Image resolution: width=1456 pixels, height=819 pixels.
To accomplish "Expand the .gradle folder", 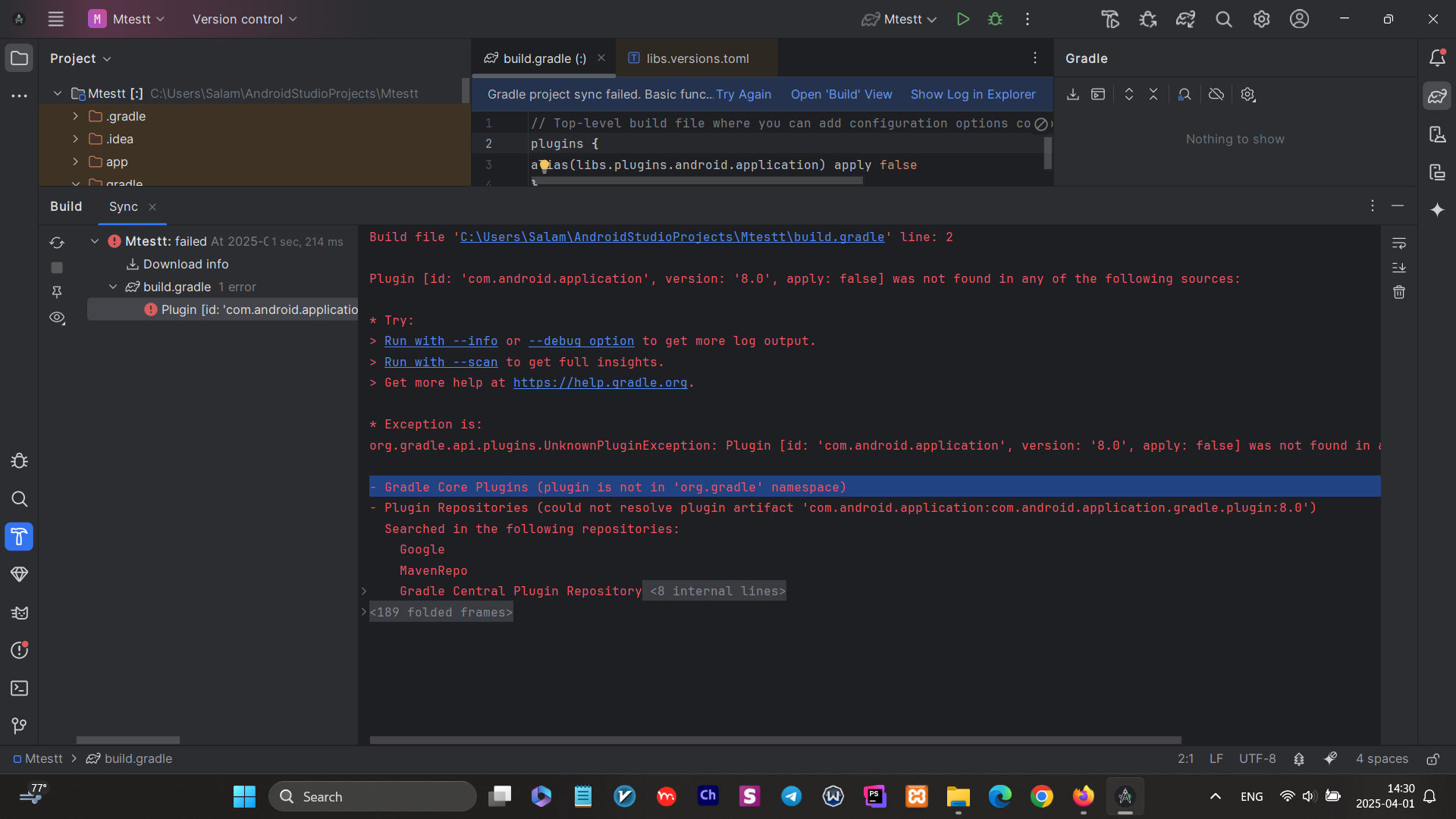I will [x=76, y=117].
